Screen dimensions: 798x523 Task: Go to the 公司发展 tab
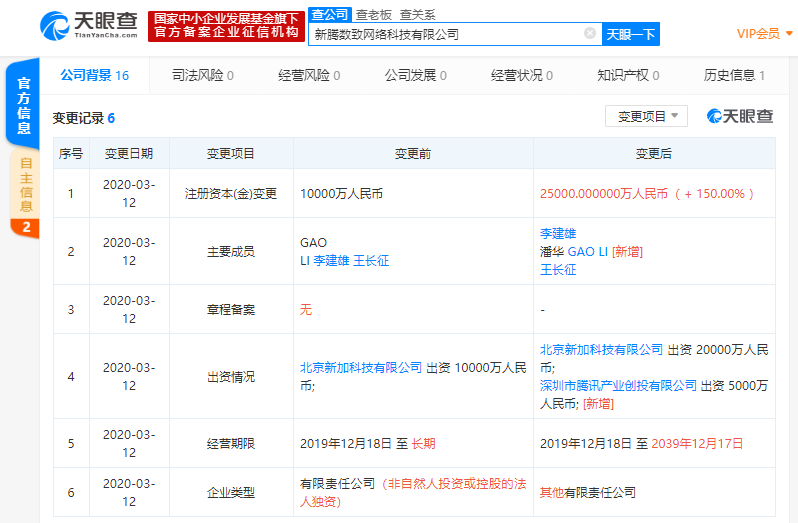point(415,75)
